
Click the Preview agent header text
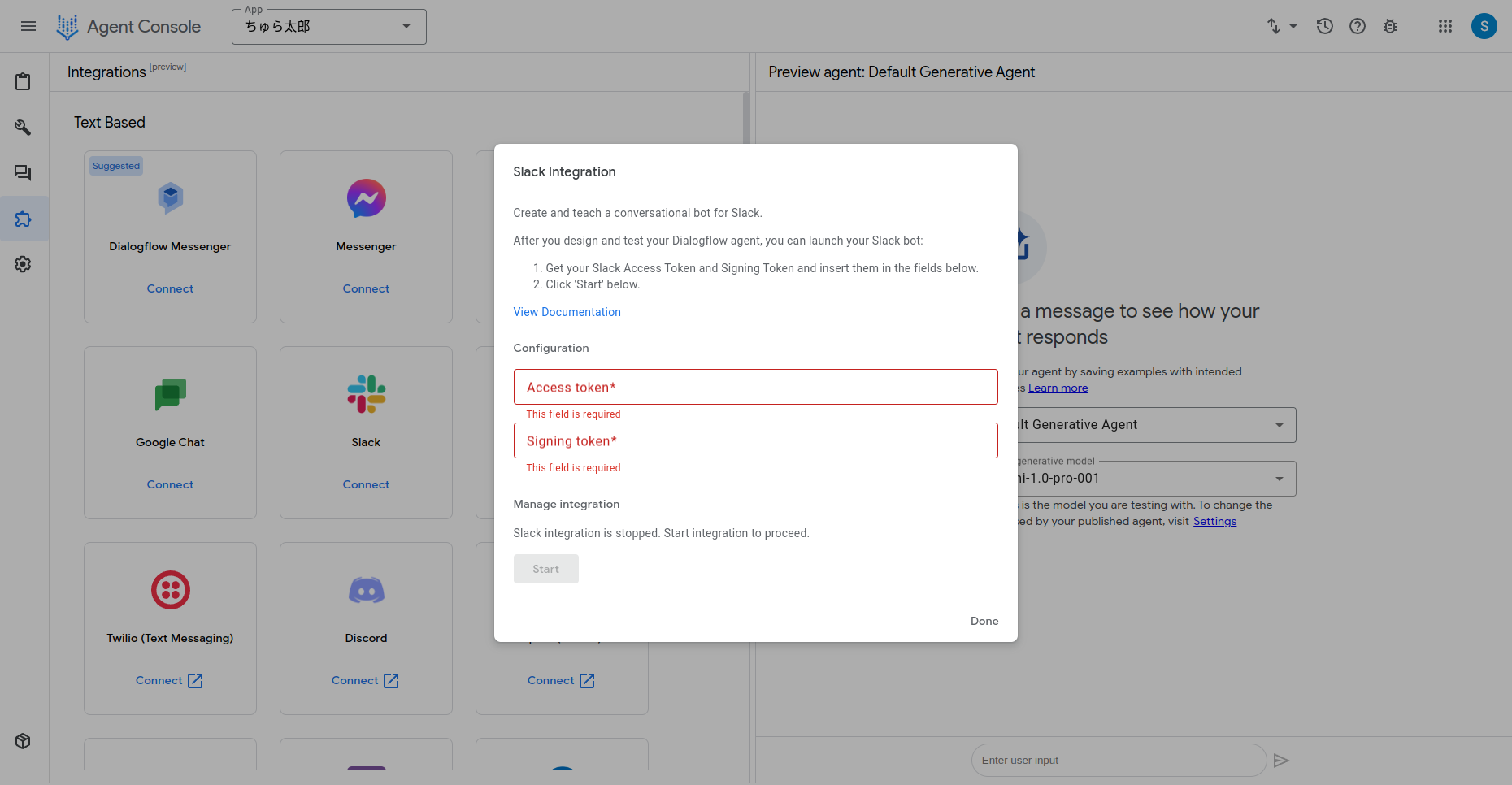[902, 72]
